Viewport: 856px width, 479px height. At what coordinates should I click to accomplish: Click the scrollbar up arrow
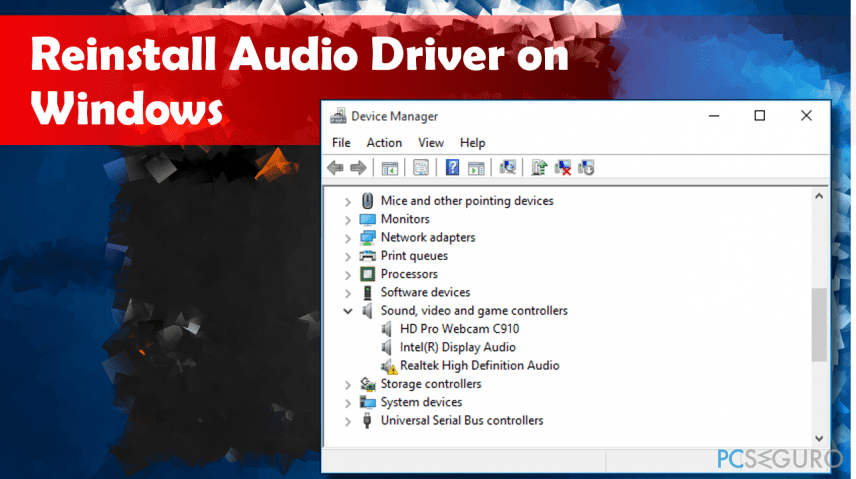tap(819, 196)
